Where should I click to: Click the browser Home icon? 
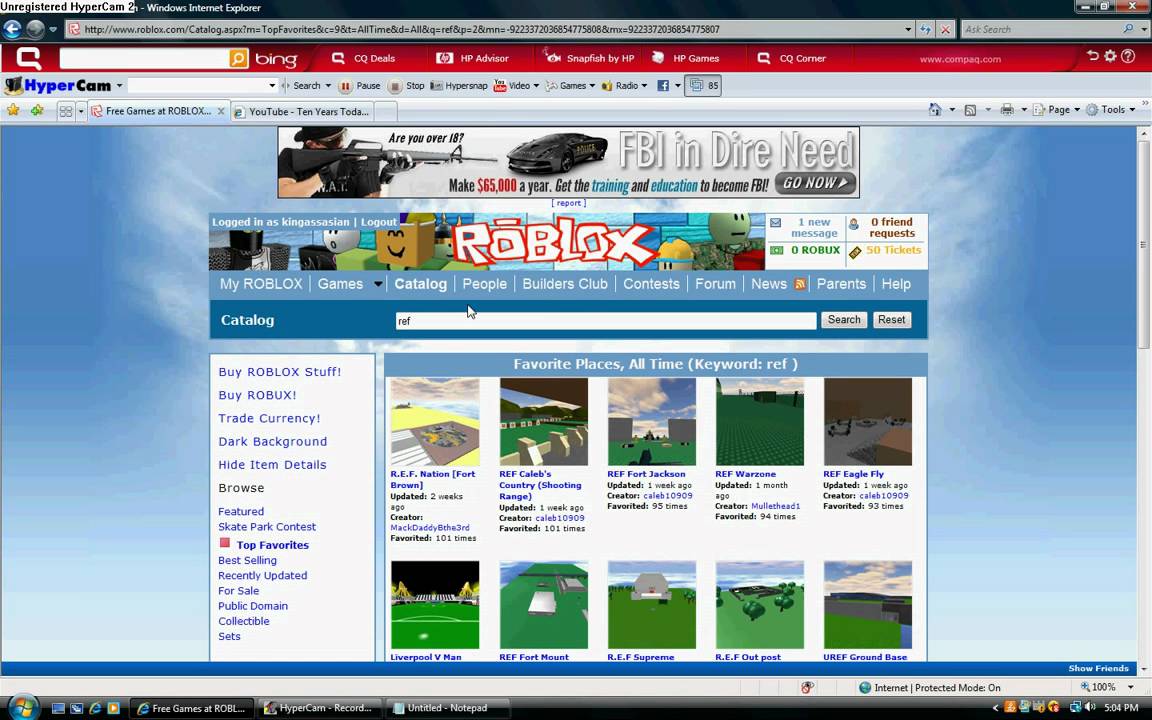(935, 109)
